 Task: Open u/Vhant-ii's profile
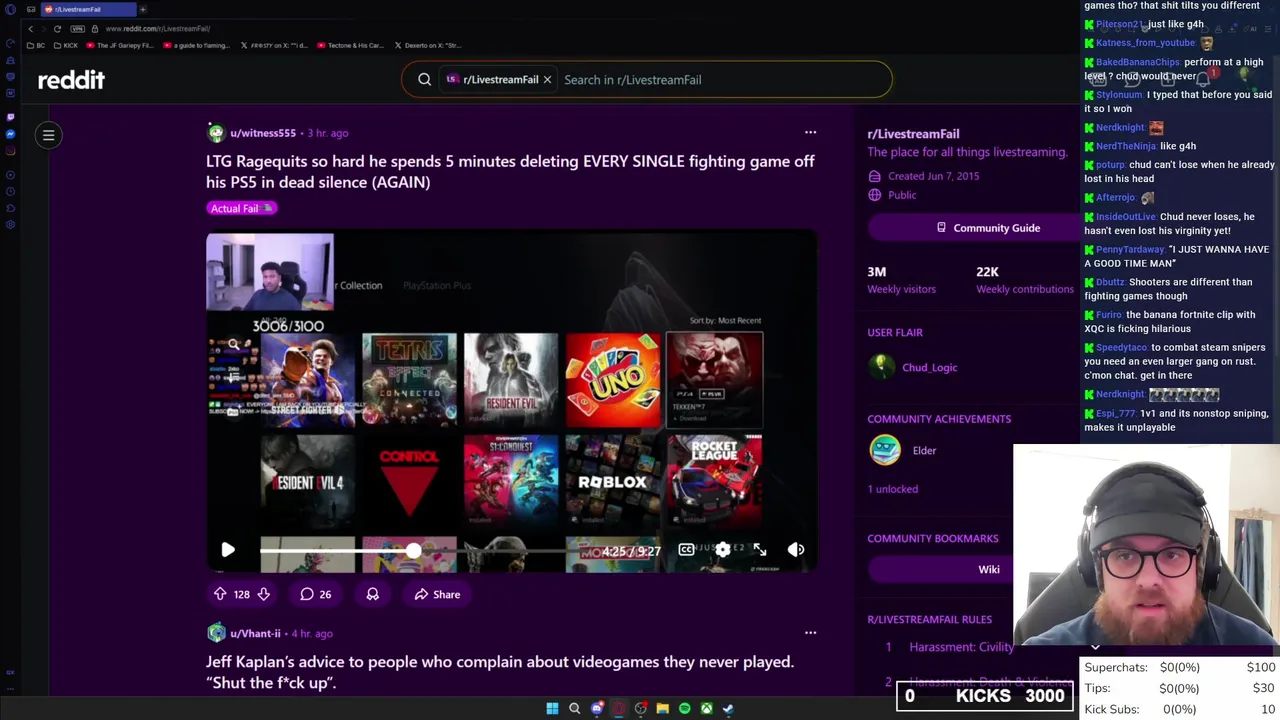coord(255,633)
